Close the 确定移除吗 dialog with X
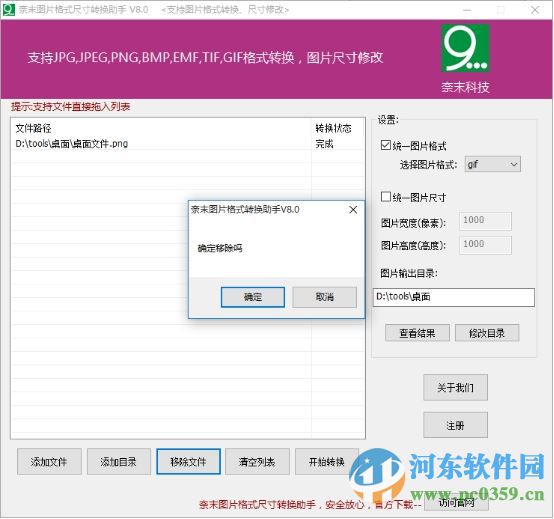 [353, 210]
